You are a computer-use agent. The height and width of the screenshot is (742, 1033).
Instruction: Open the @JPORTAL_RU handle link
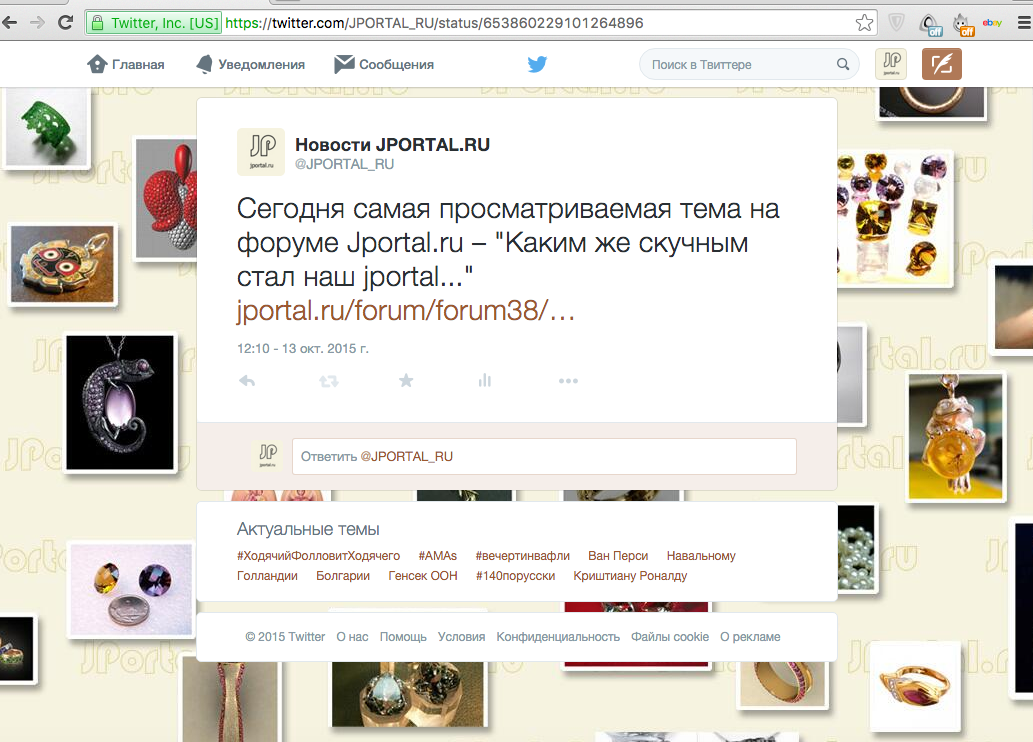(x=344, y=164)
